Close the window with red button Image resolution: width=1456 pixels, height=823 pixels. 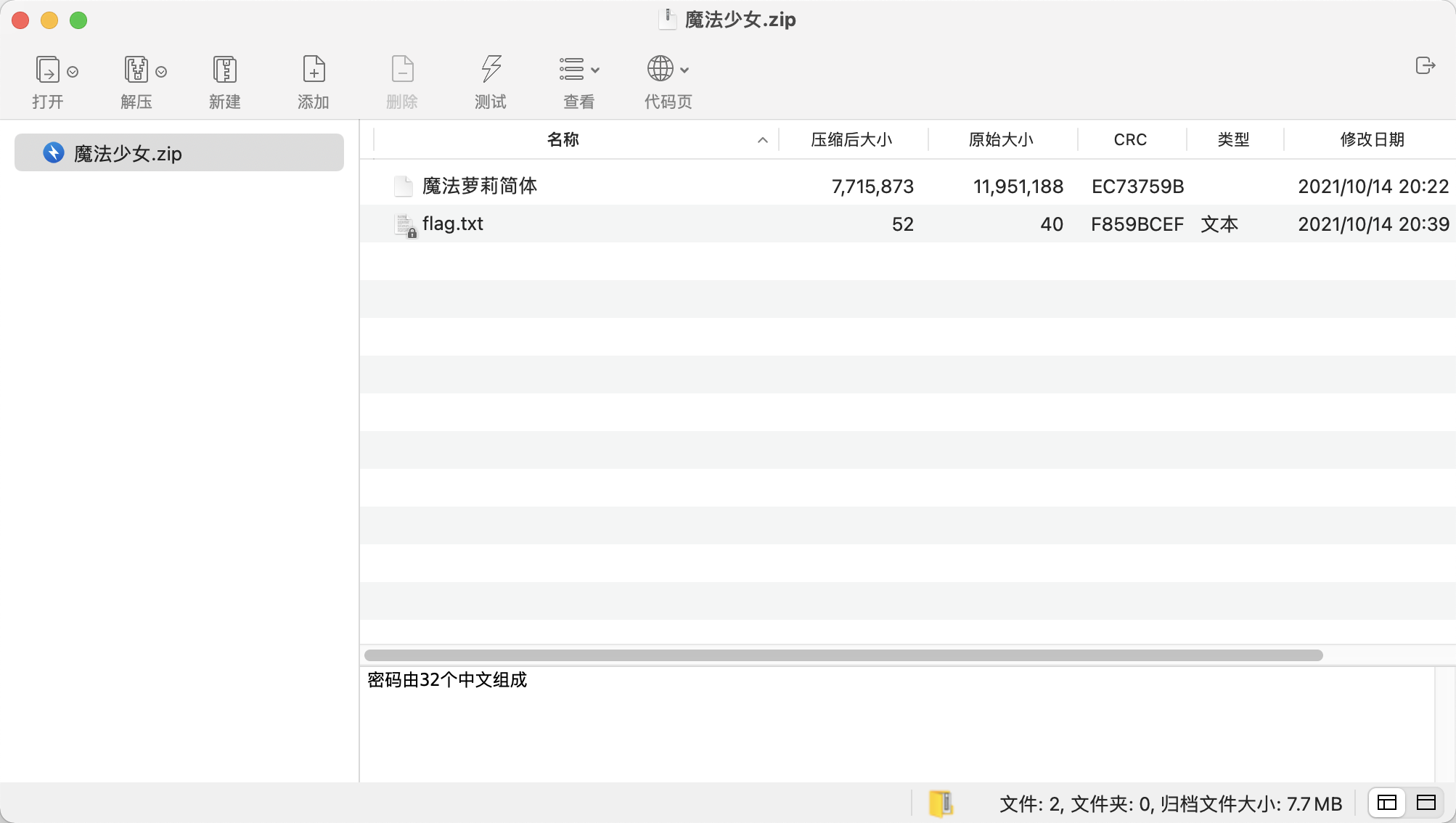pyautogui.click(x=20, y=20)
